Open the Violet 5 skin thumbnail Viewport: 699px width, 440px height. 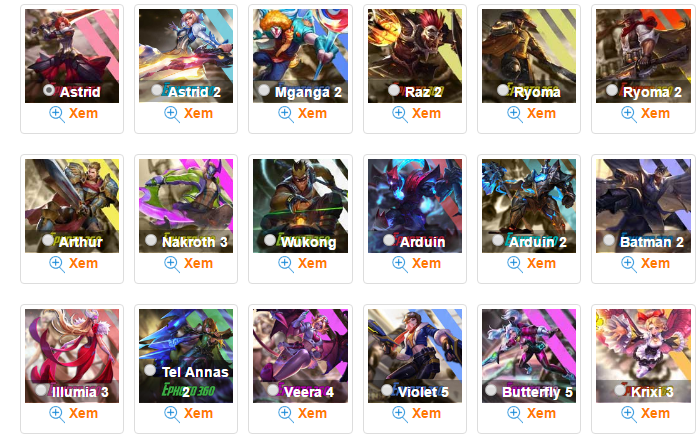click(x=415, y=356)
